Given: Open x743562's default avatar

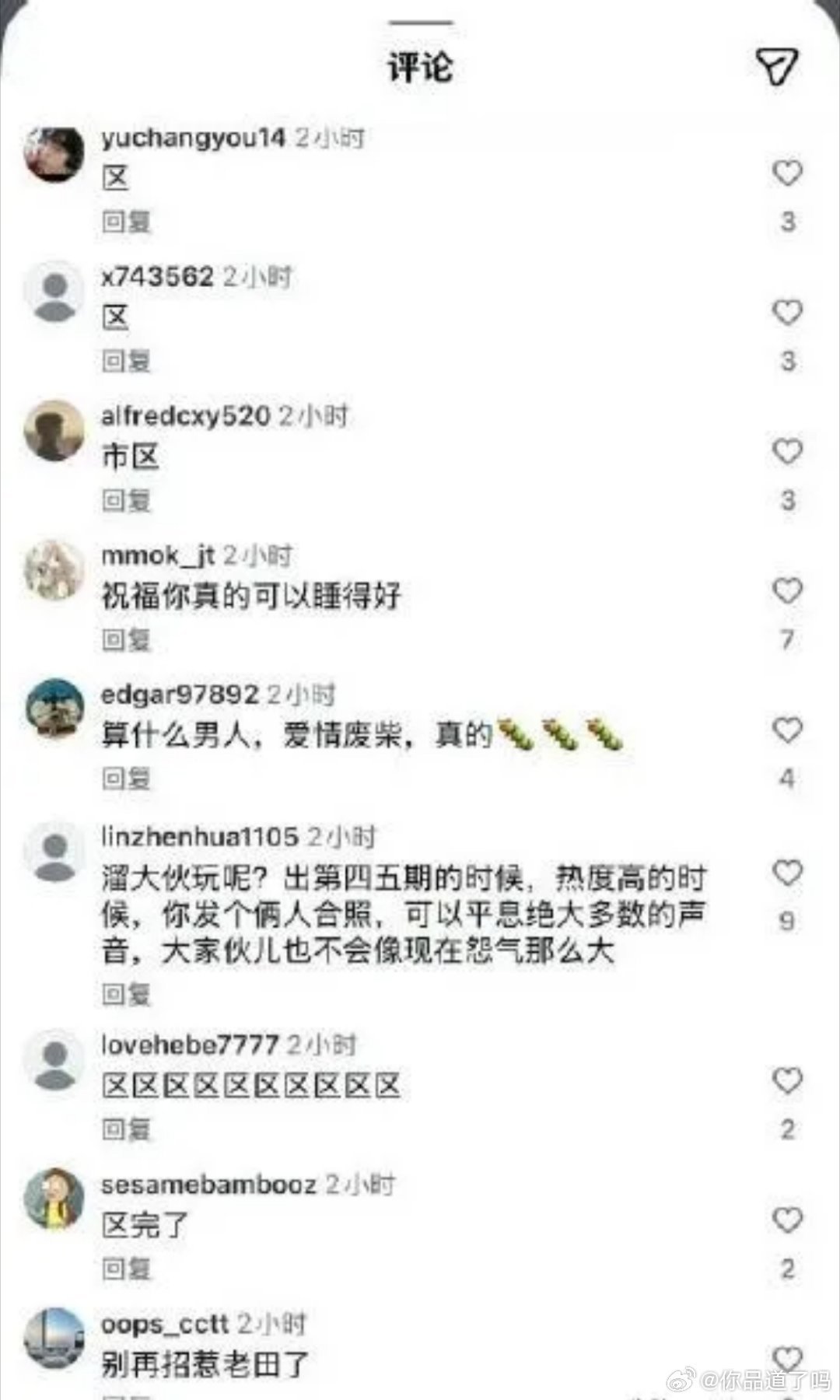Looking at the screenshot, I should pos(54,292).
